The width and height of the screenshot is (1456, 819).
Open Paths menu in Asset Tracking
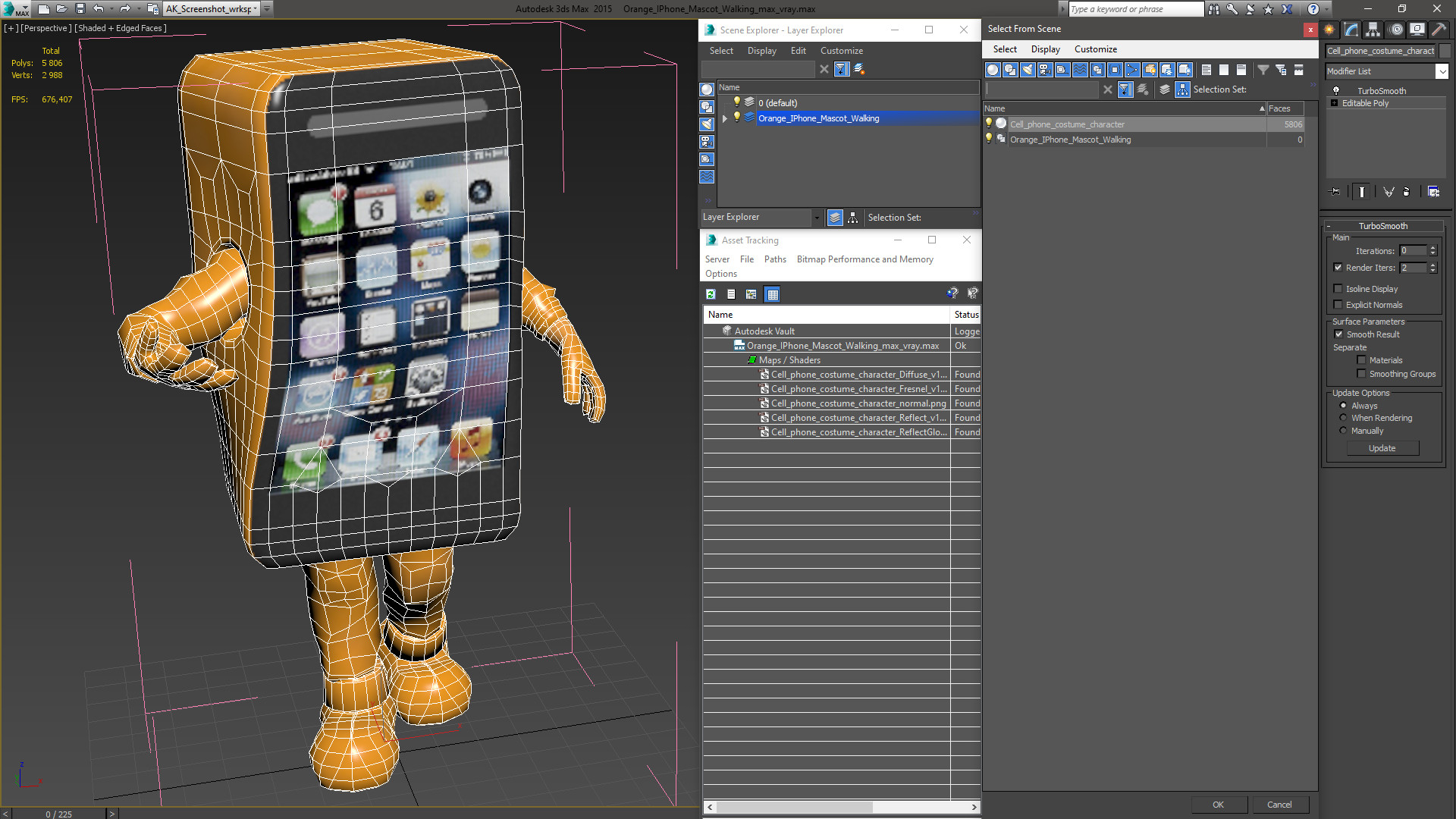click(x=775, y=259)
